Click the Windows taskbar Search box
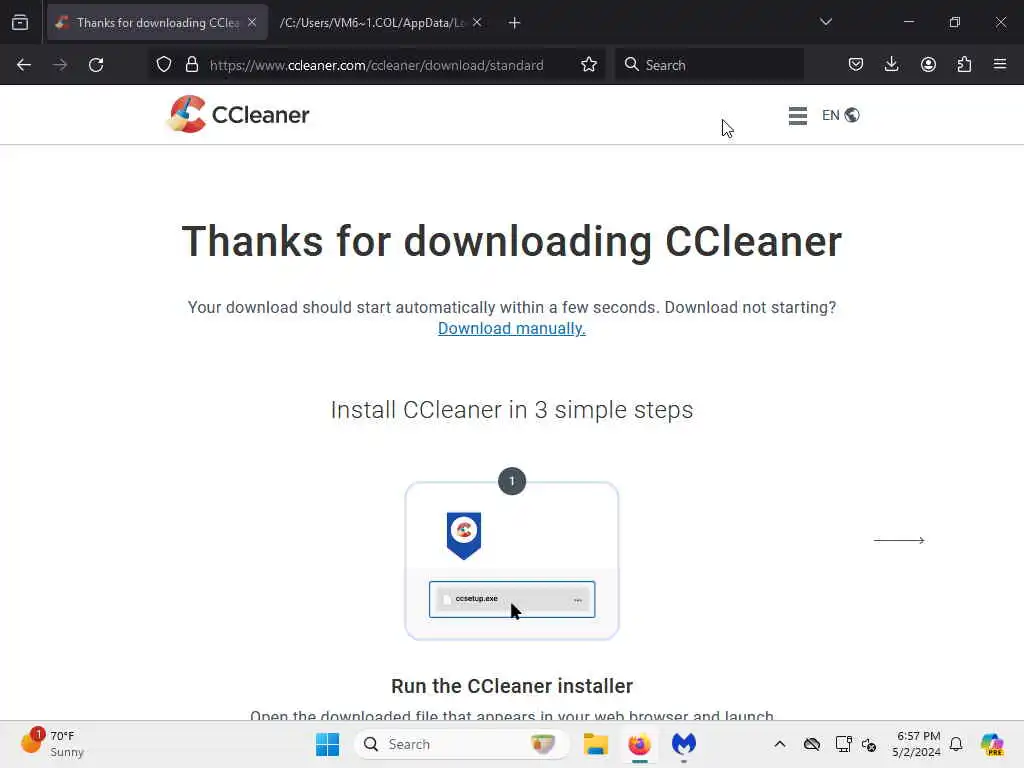This screenshot has height=768, width=1024. [x=461, y=744]
